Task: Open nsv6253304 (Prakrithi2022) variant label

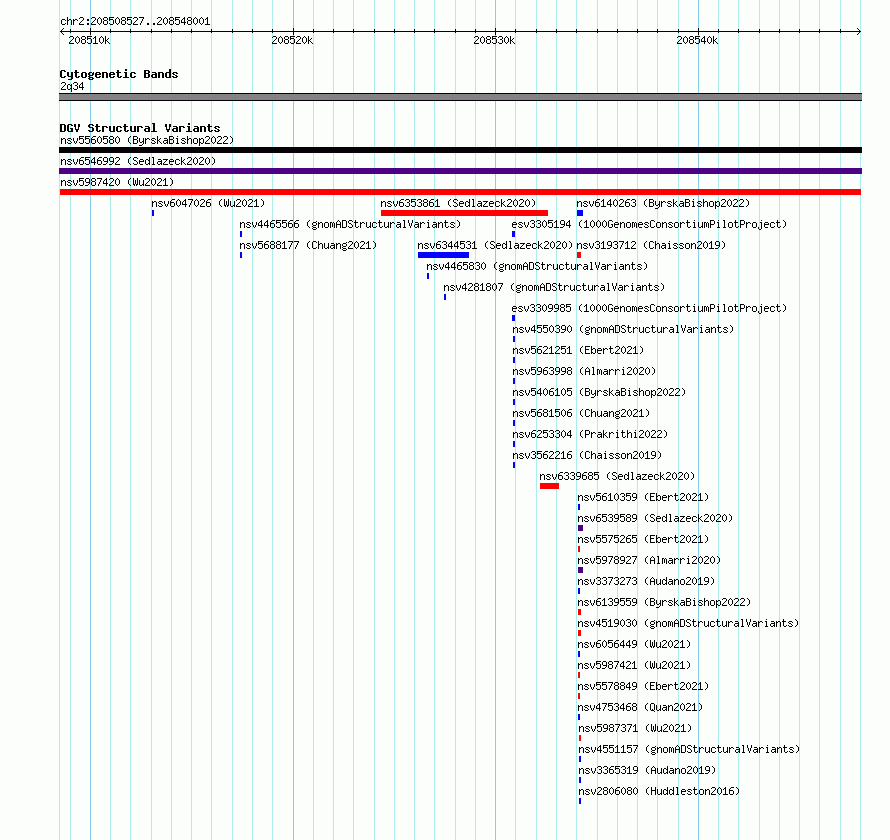Action: pos(590,434)
